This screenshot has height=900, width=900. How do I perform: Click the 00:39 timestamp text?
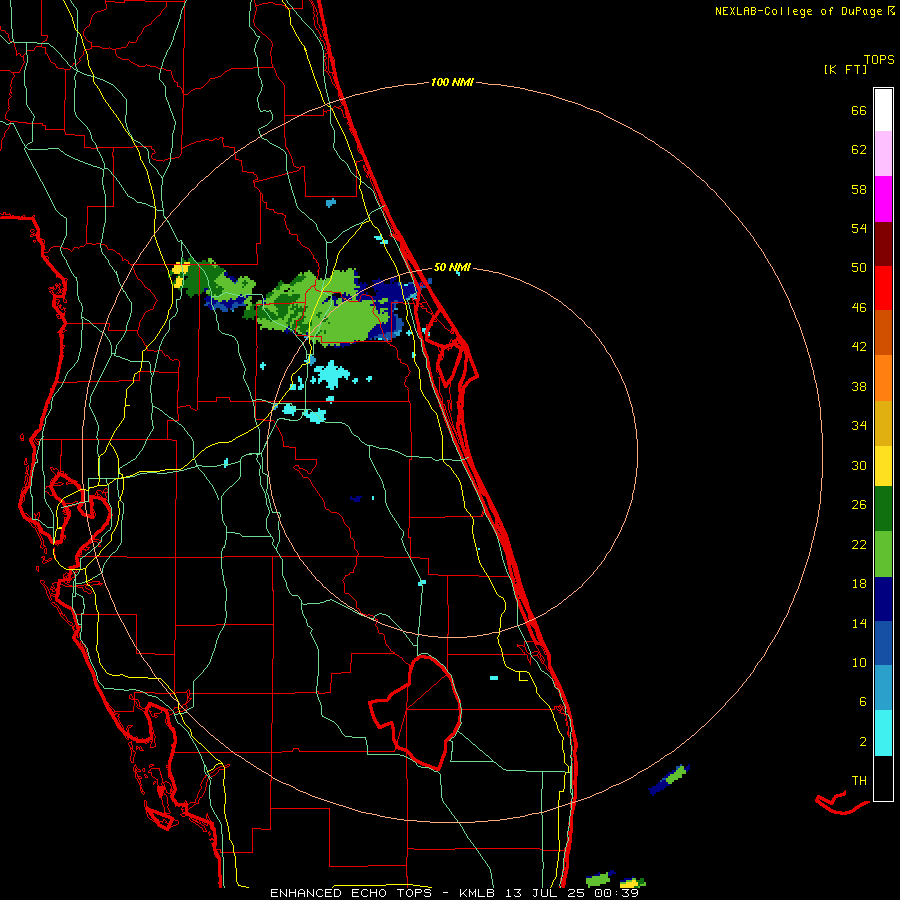[x=616, y=893]
